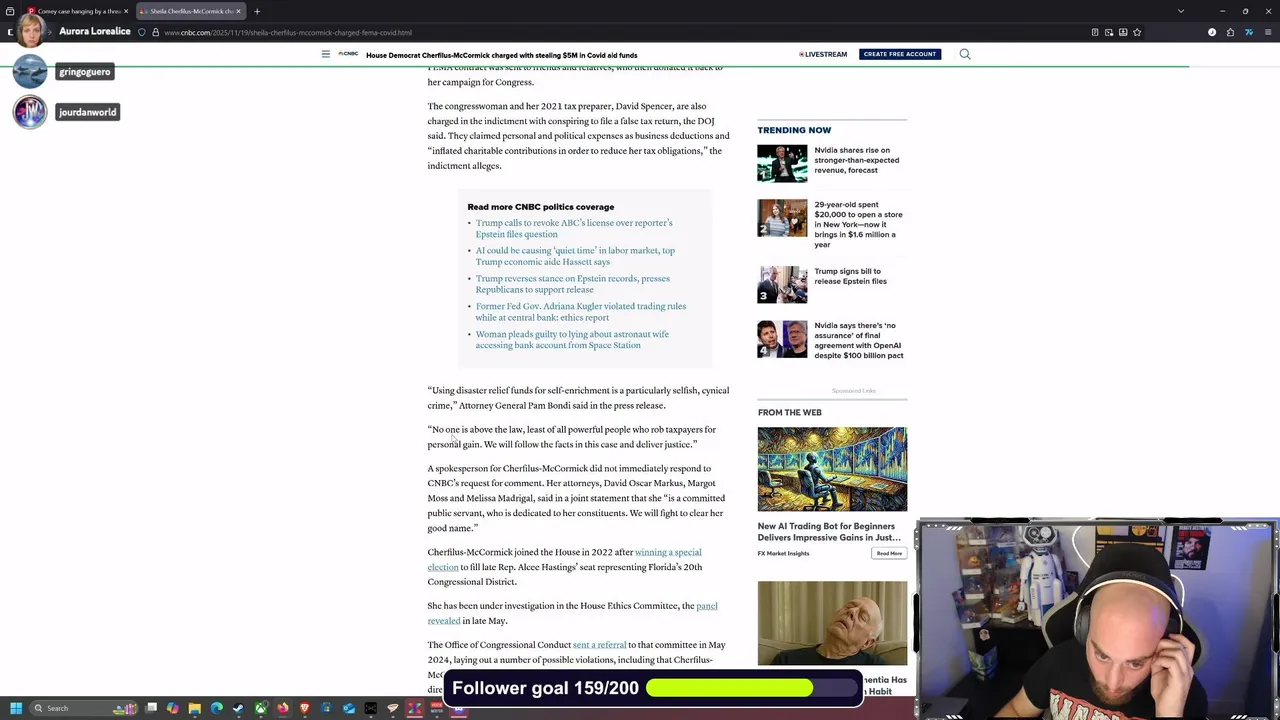This screenshot has width=1280, height=720.
Task: Click the gringoguero user avatar
Action: (x=30, y=71)
